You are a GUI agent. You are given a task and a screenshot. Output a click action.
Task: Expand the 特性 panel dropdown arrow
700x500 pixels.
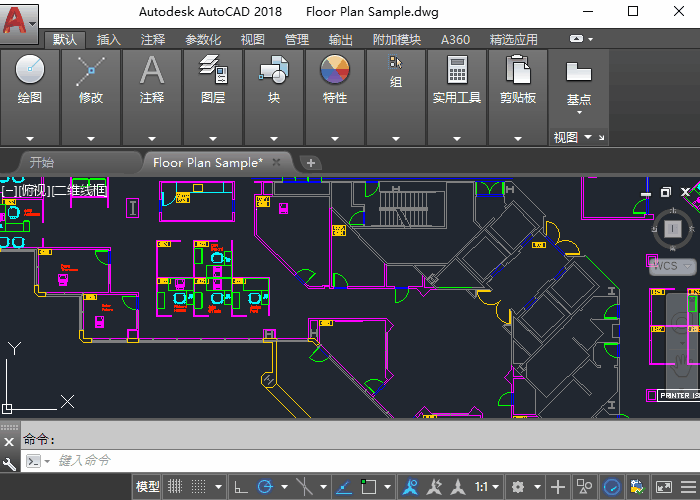pos(334,139)
